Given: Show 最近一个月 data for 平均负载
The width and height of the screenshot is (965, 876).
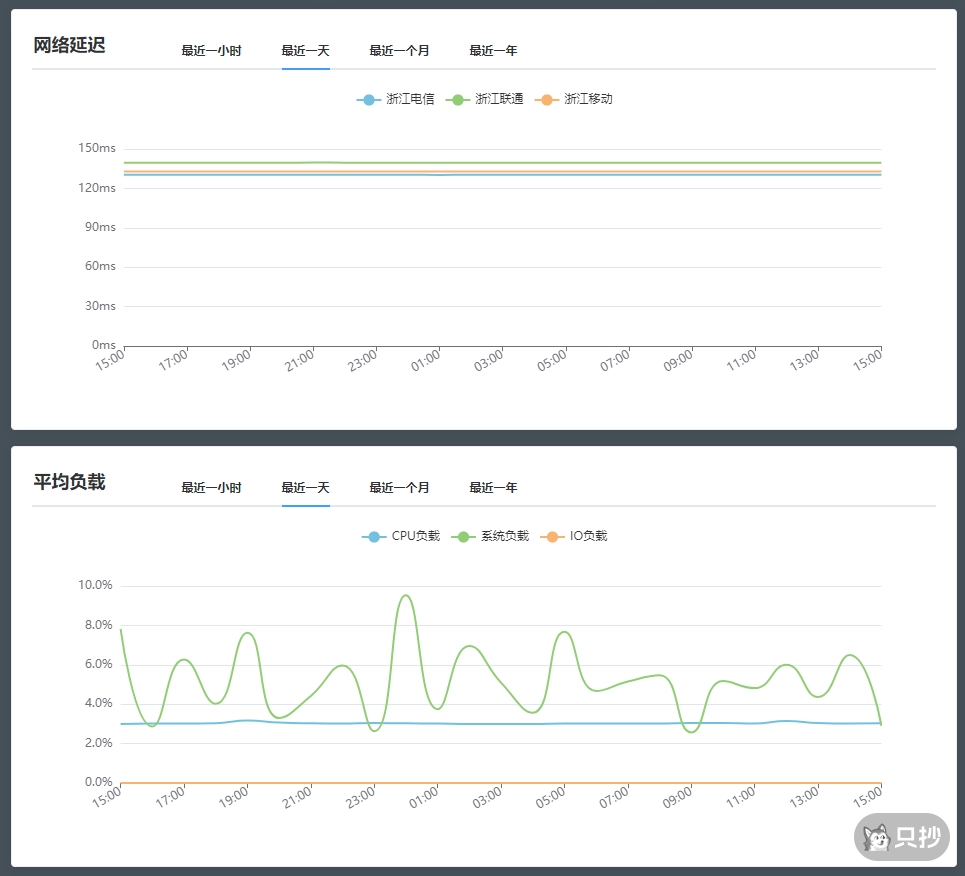Looking at the screenshot, I should coord(399,488).
